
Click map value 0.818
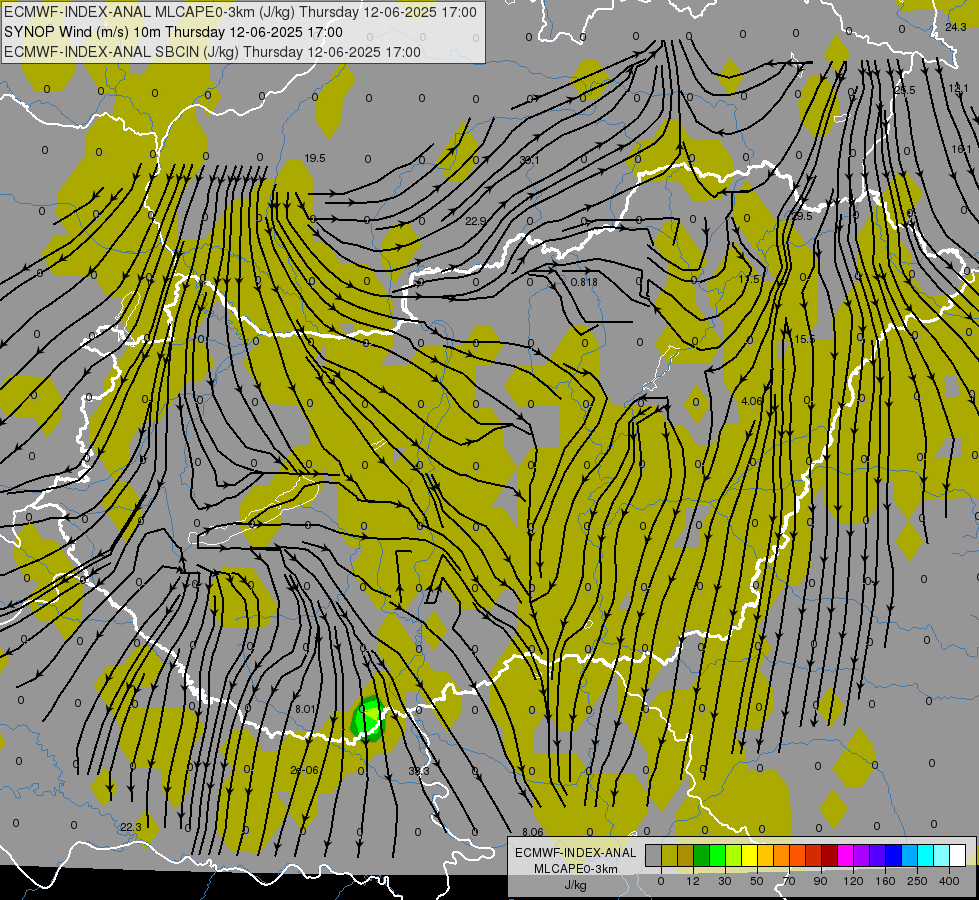[584, 282]
